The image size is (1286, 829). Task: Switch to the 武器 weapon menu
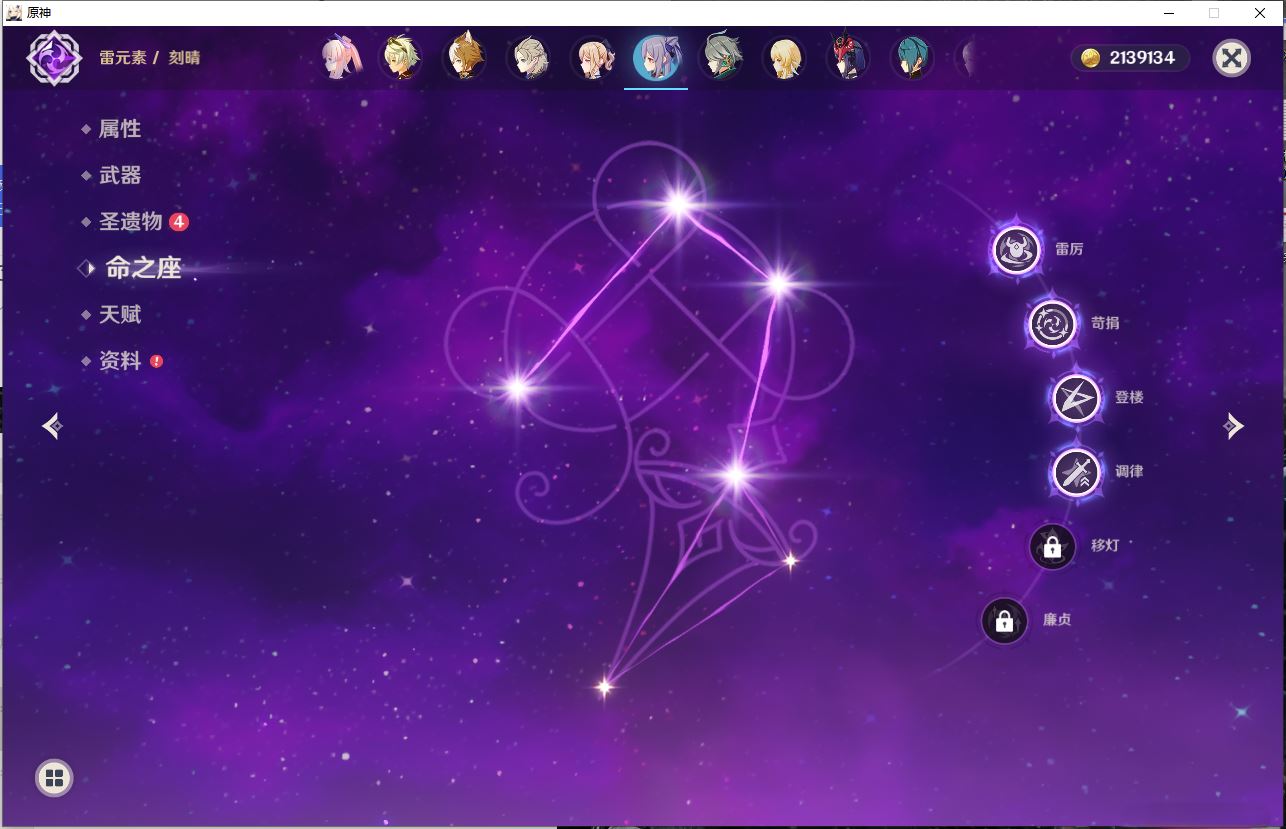[119, 175]
